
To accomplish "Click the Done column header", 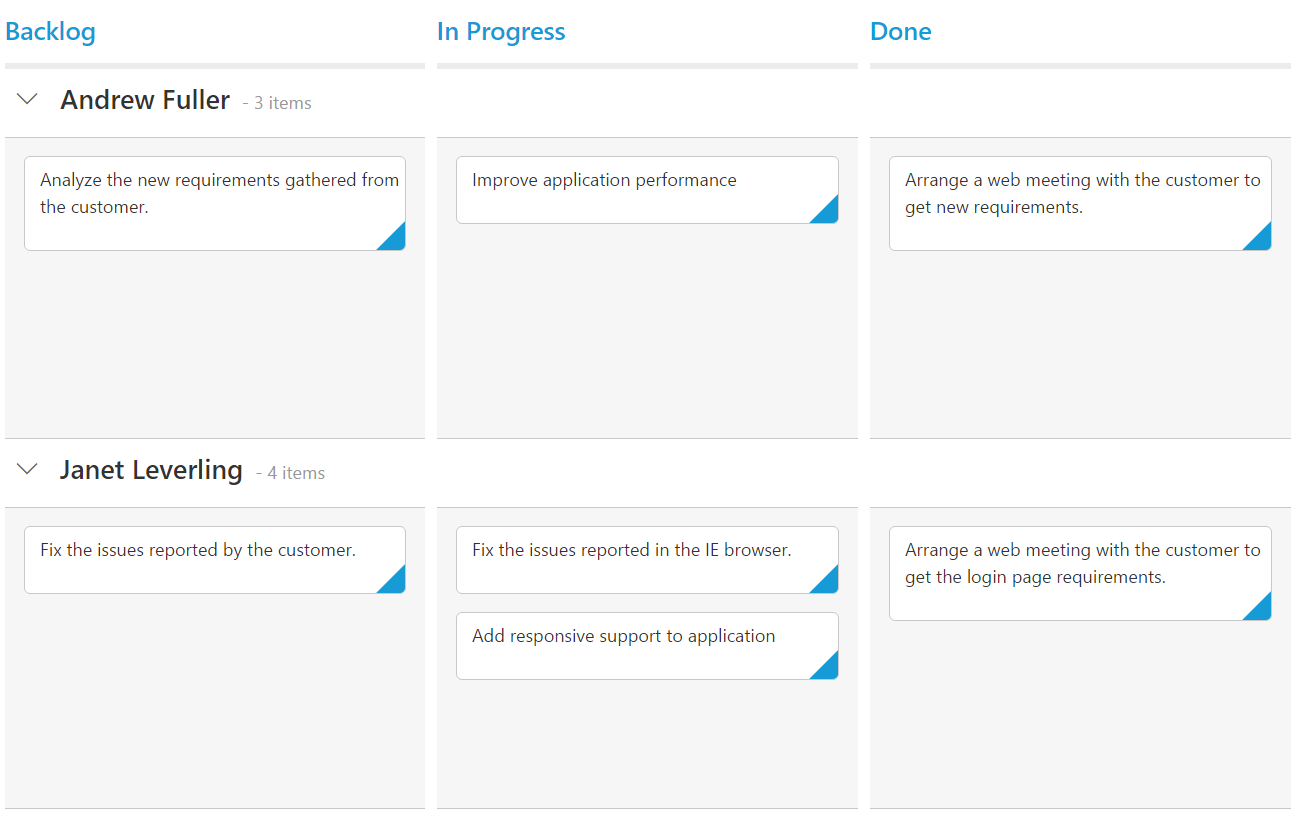I will coord(901,32).
